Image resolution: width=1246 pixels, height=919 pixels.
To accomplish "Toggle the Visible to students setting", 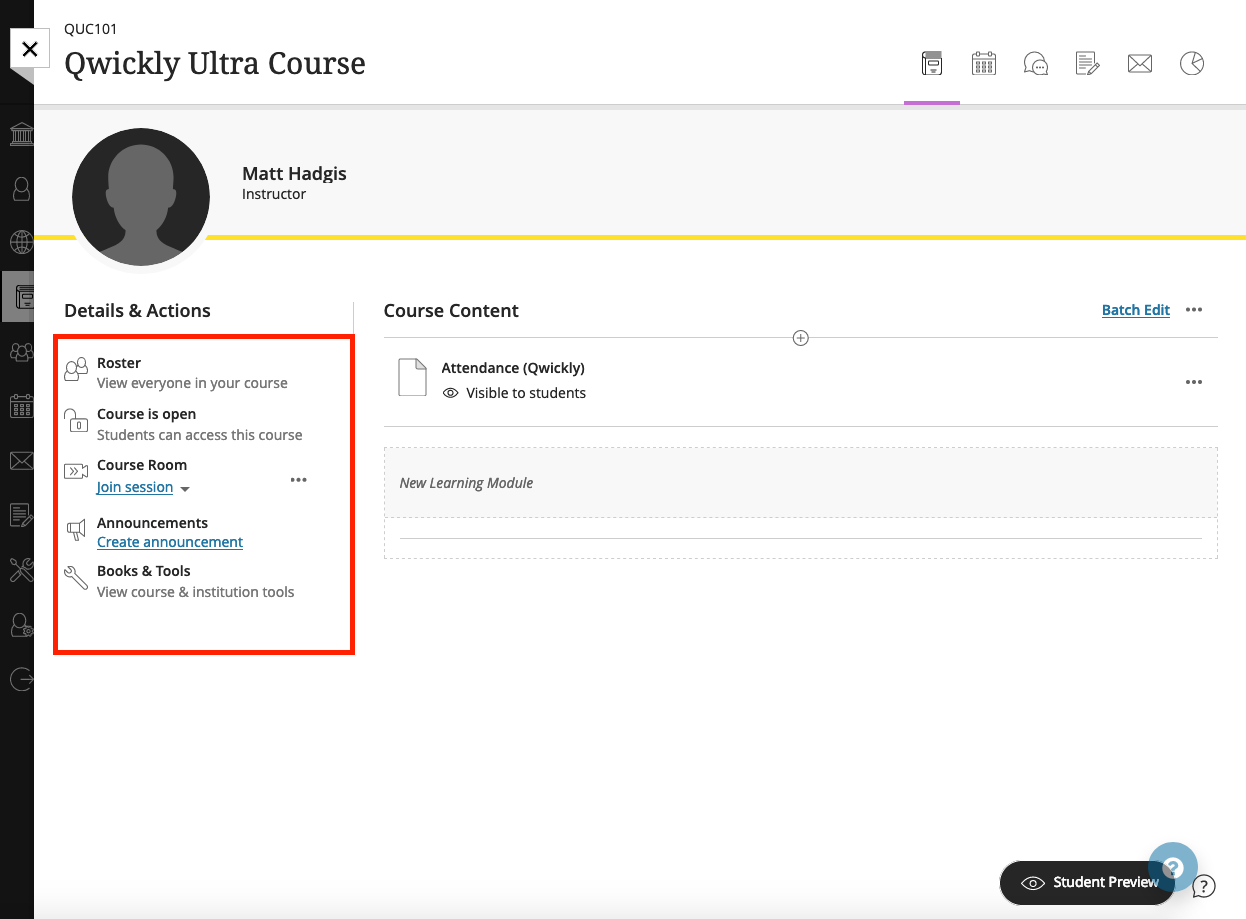I will 514,393.
